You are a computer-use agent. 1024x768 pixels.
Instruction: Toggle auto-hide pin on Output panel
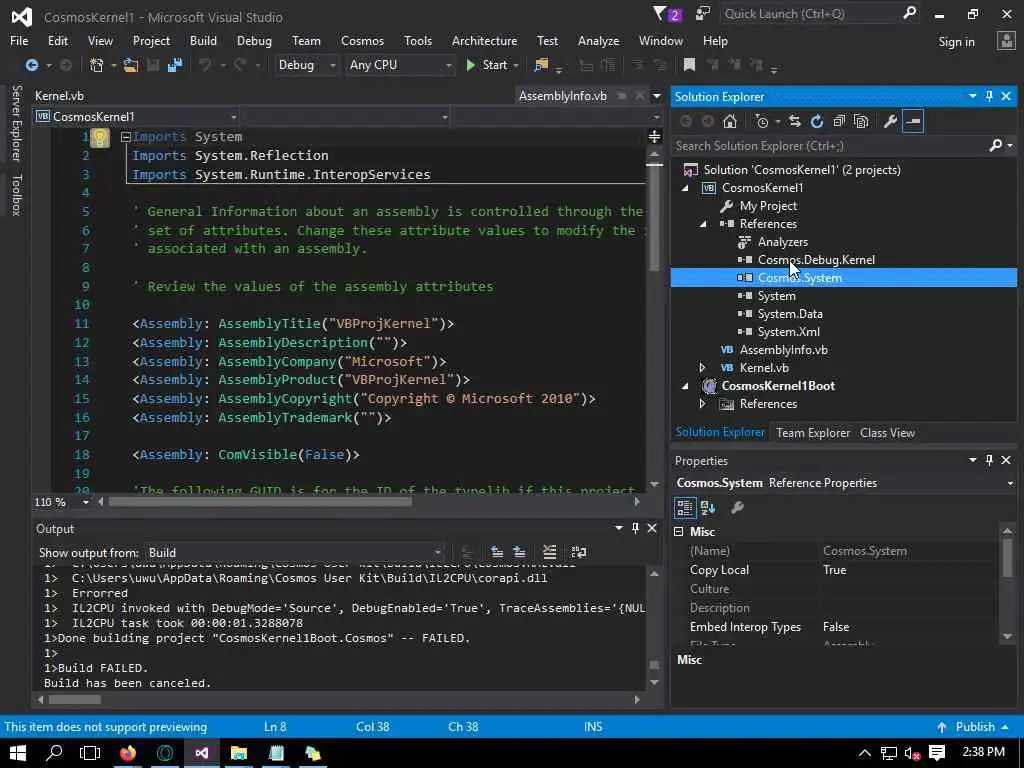[x=635, y=528]
